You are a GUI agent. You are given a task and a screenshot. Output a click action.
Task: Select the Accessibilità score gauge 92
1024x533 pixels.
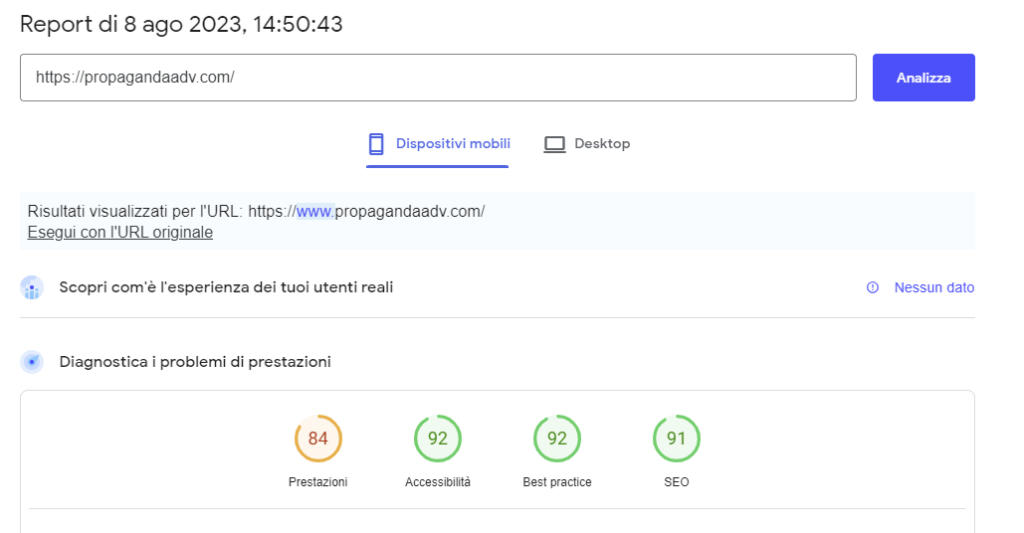(x=438, y=438)
